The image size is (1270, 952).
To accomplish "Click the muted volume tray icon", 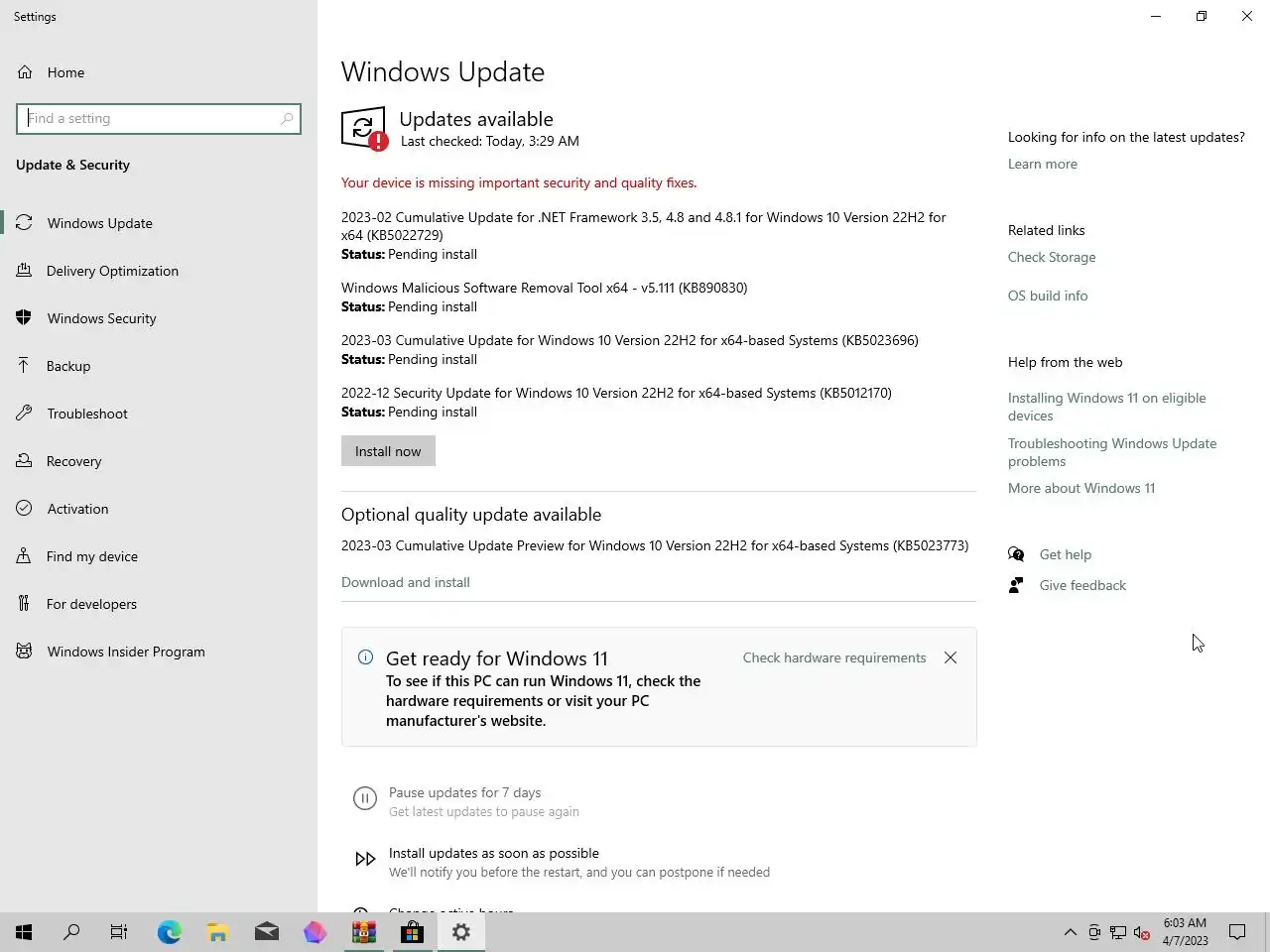I will pyautogui.click(x=1142, y=932).
